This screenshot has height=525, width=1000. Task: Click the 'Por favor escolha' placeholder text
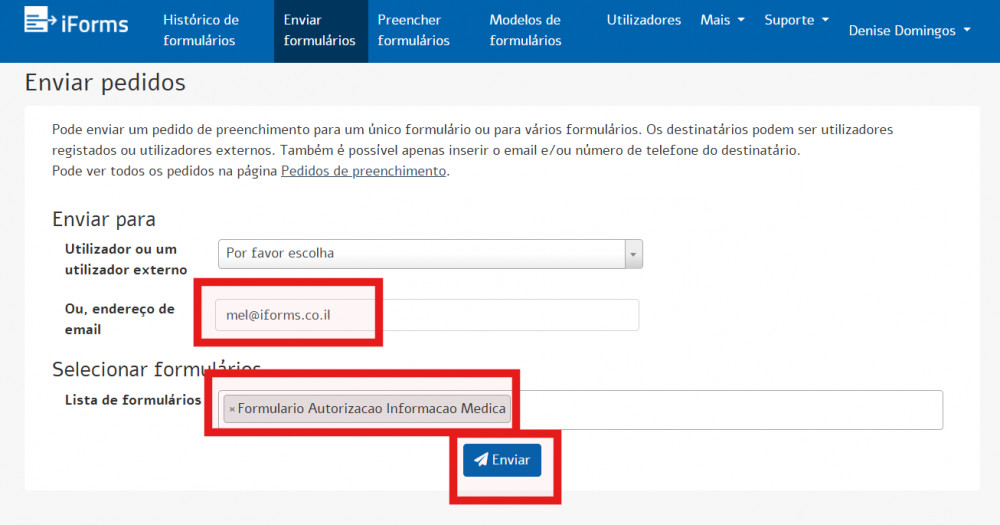coord(280,254)
